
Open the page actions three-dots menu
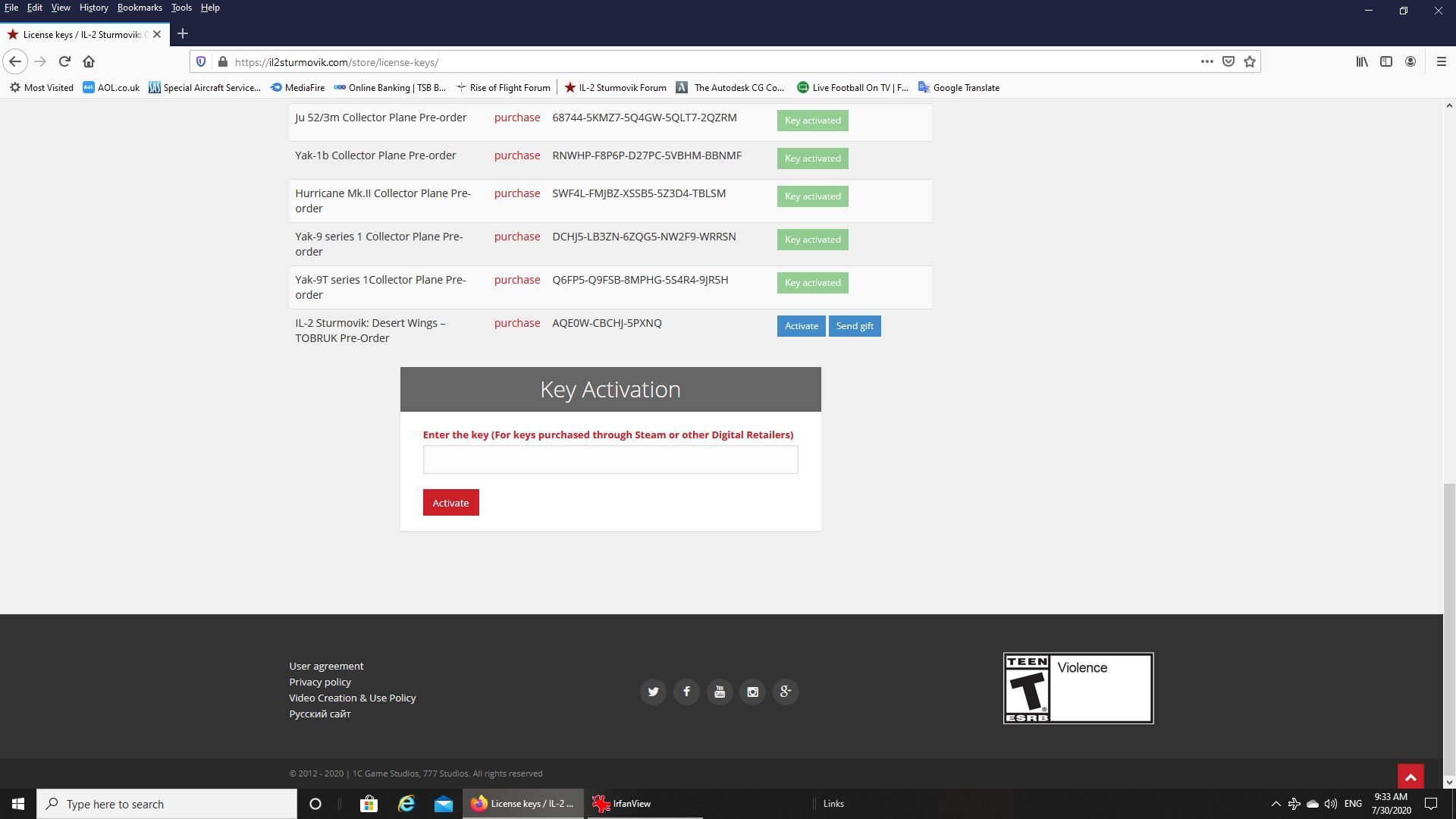1207,62
